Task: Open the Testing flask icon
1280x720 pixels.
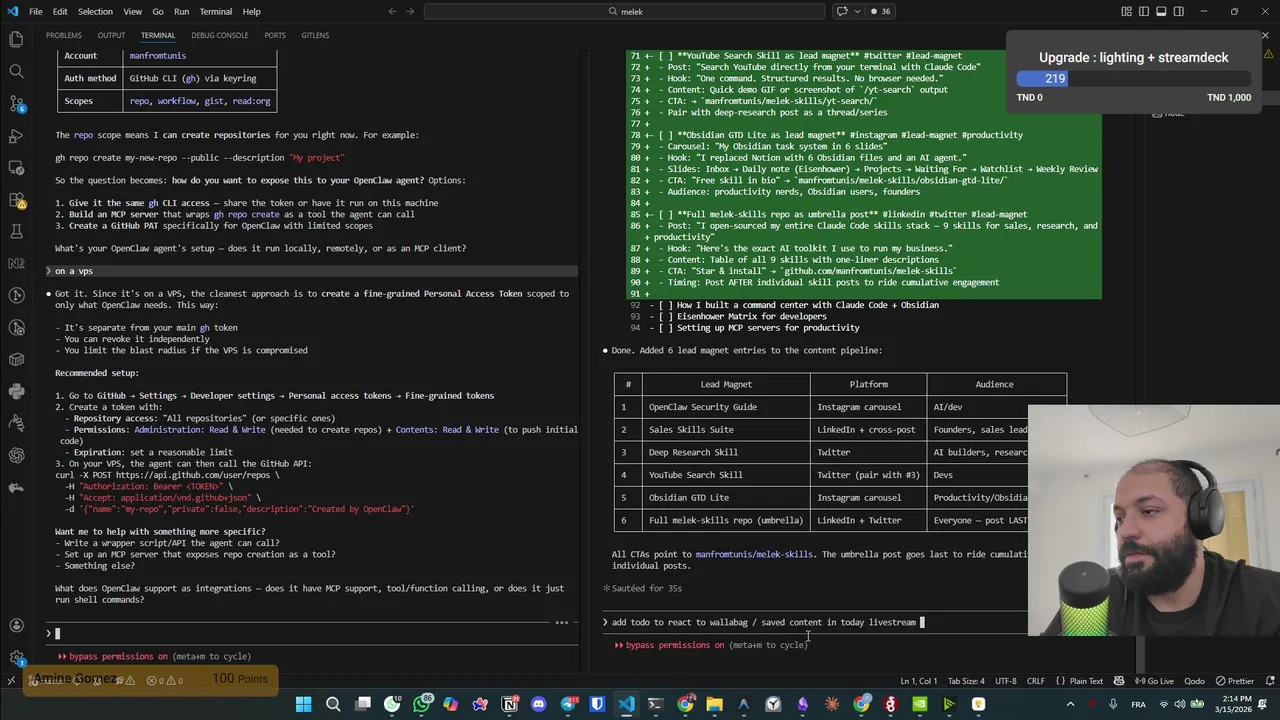Action: click(16, 231)
